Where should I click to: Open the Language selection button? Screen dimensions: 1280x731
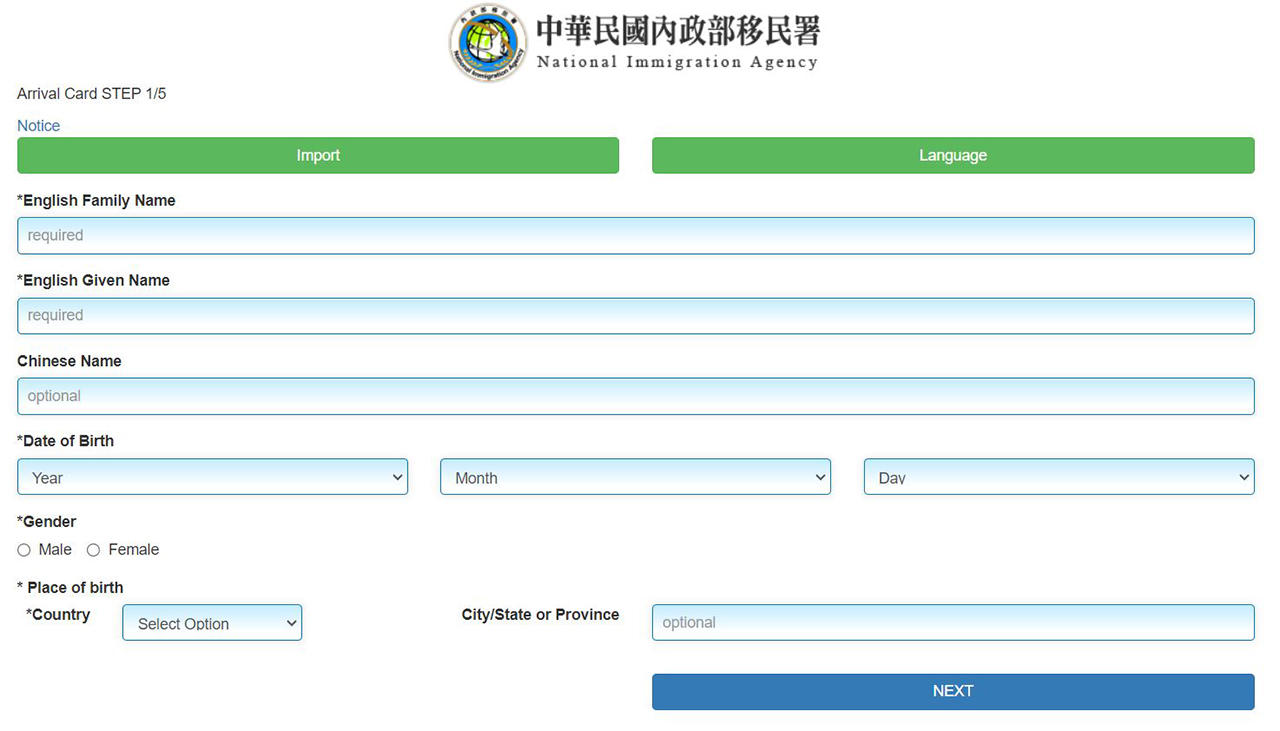pos(953,155)
